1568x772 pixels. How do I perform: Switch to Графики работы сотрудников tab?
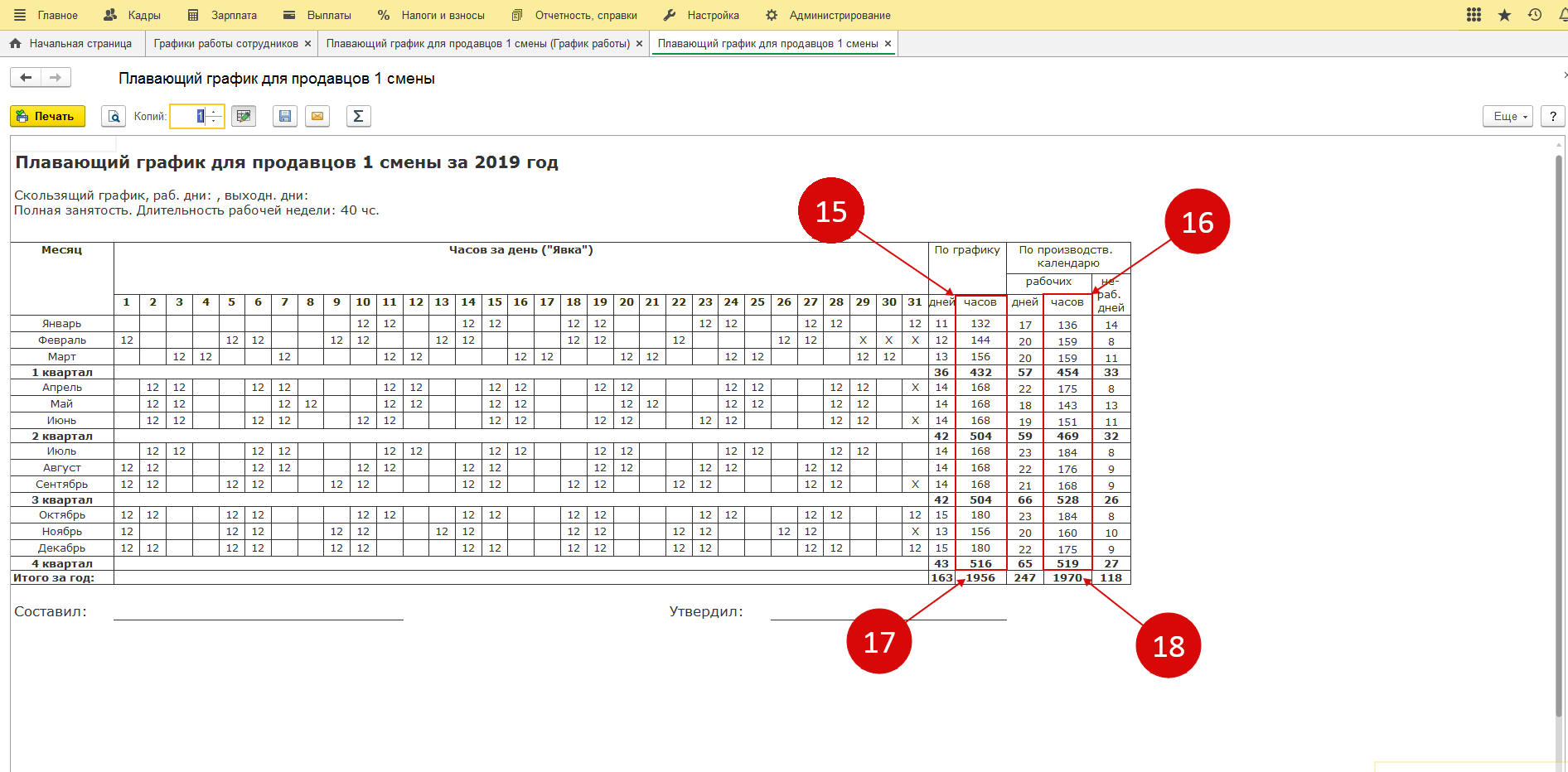point(225,43)
